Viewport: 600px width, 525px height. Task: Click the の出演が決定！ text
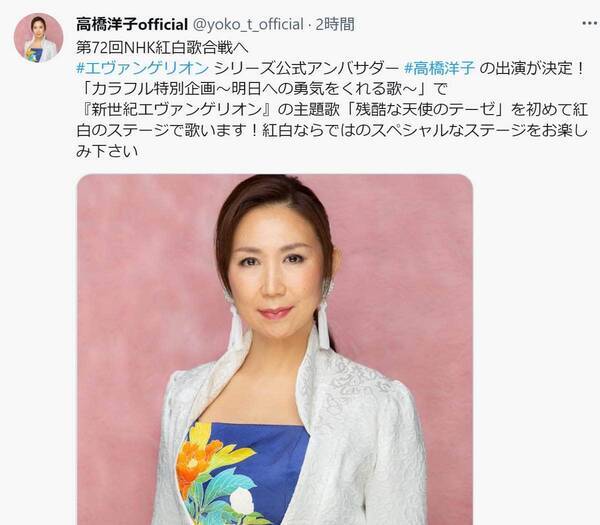coord(532,68)
